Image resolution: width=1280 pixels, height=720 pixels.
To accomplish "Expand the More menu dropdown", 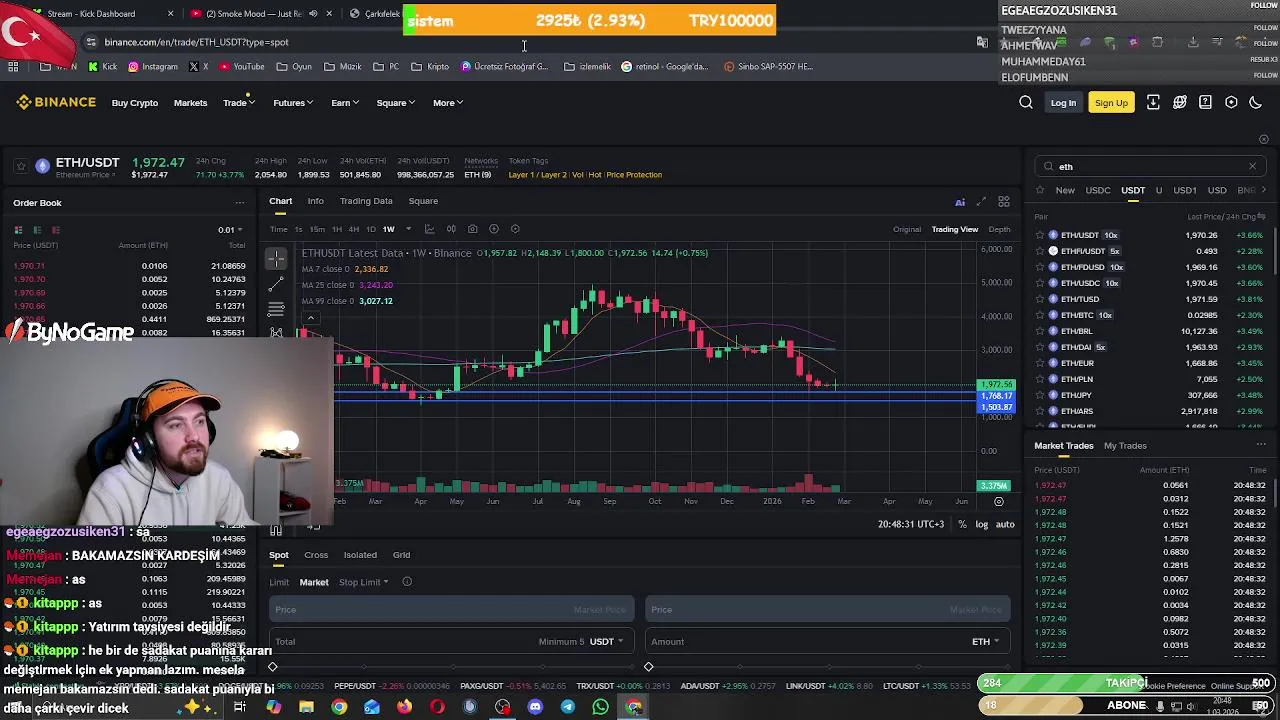I will tap(448, 103).
